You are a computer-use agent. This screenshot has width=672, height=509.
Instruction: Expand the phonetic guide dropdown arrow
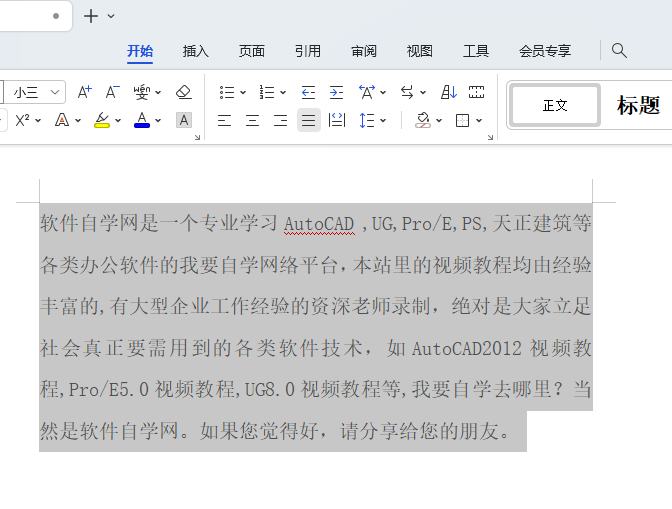tap(158, 92)
